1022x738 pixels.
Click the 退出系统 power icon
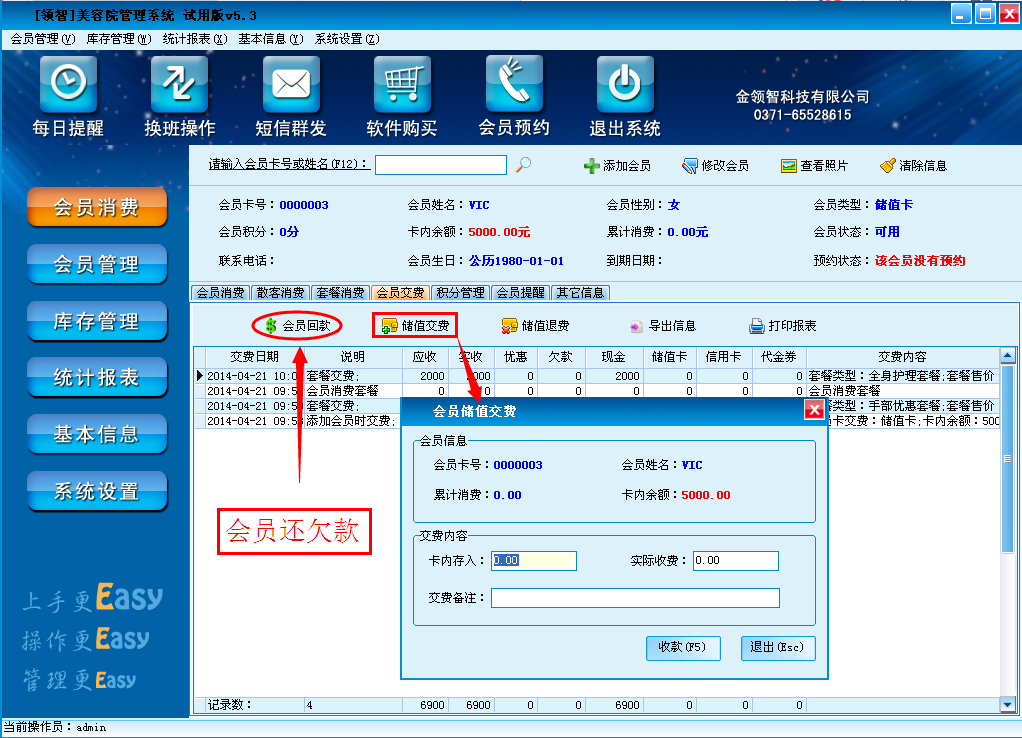click(625, 85)
